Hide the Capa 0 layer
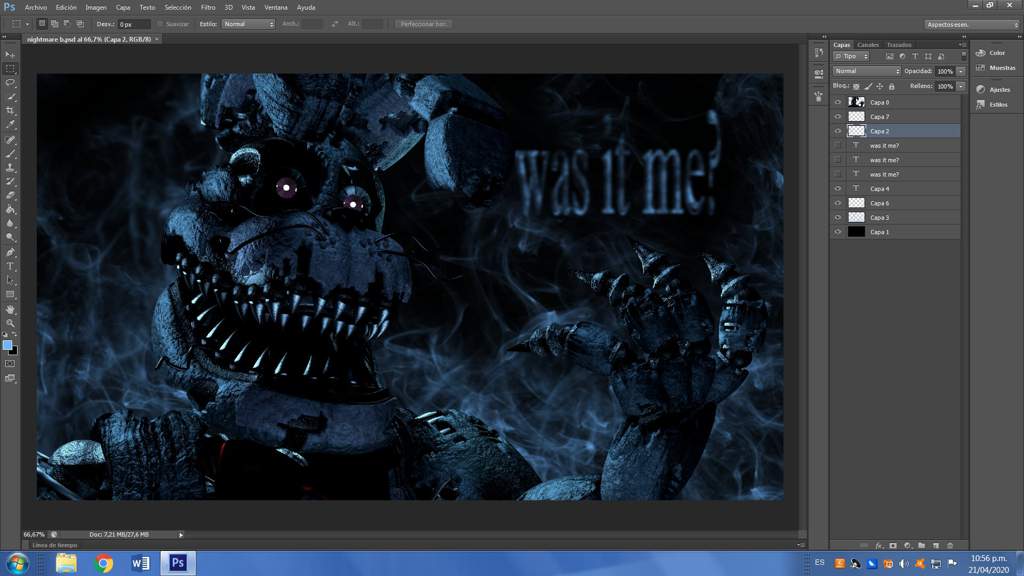Screen dimensions: 1024x576 [838, 102]
